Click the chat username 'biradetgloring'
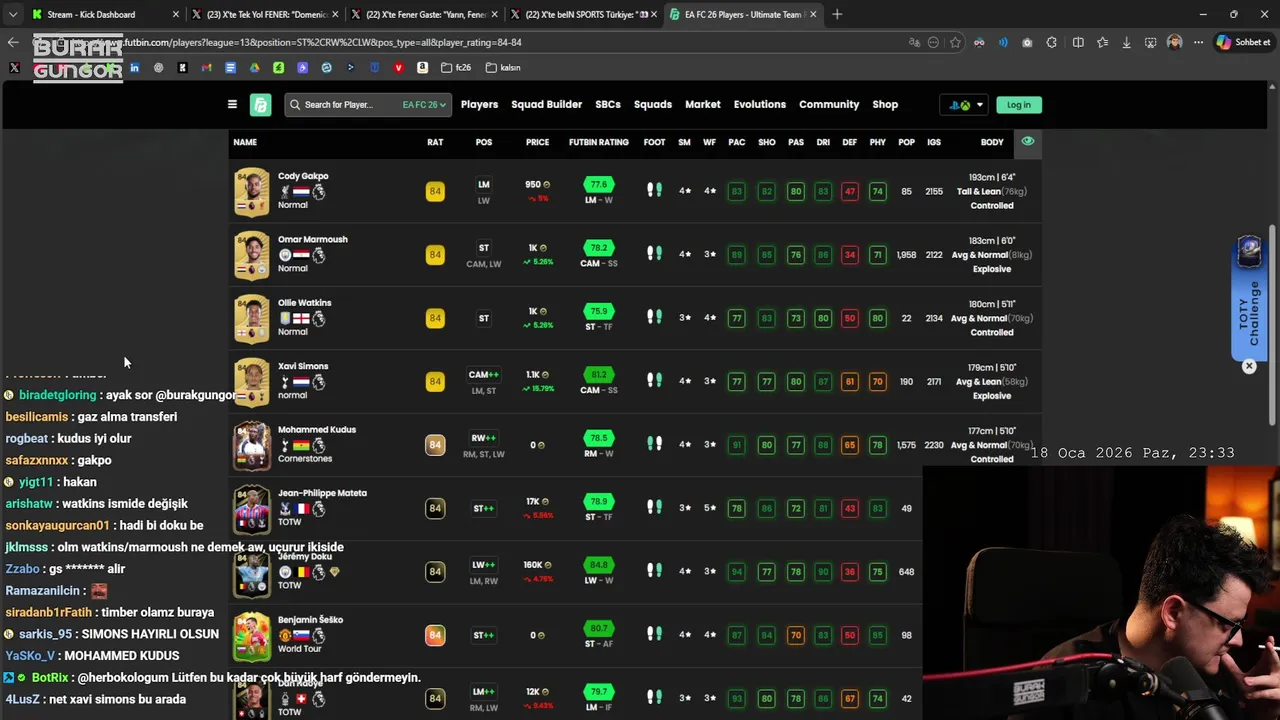 (x=57, y=395)
